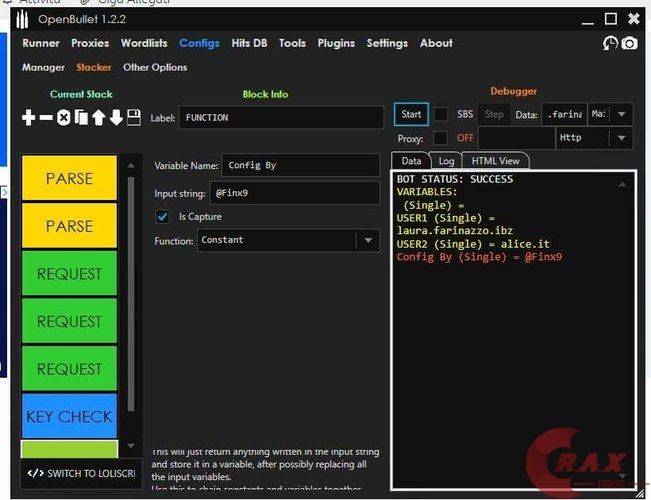The height and width of the screenshot is (500, 651).
Task: Click the 'VARIABLES:' line in debugger output
Action: 427,192
